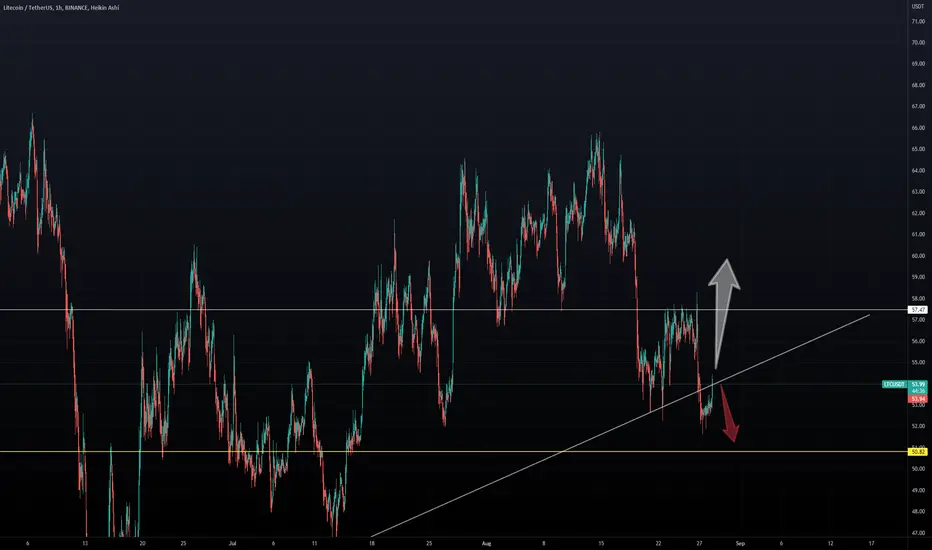Image resolution: width=932 pixels, height=550 pixels.
Task: Click the 62.00 price axis label
Action: pos(918,213)
